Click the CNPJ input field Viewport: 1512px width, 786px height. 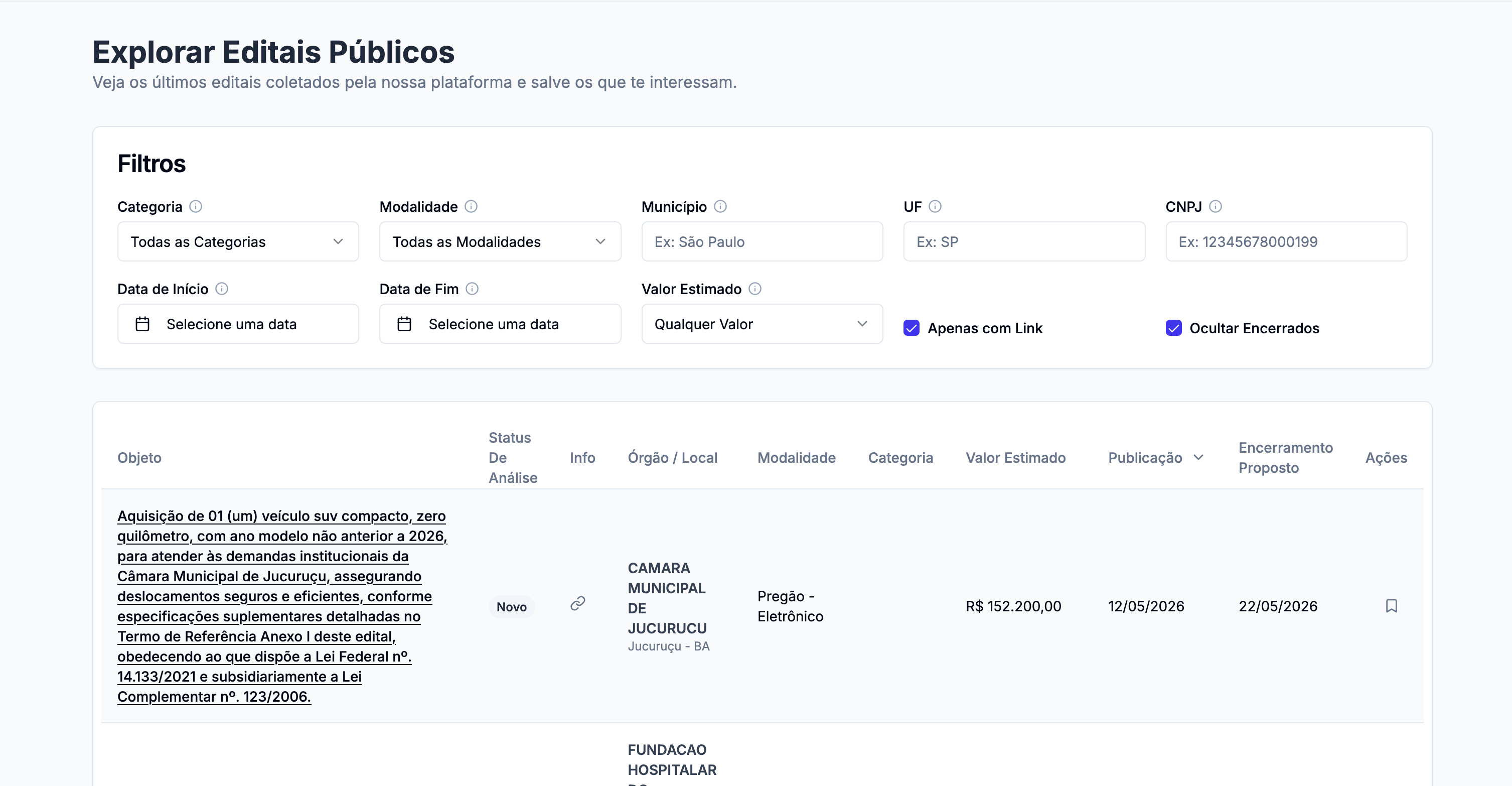pyautogui.click(x=1286, y=241)
